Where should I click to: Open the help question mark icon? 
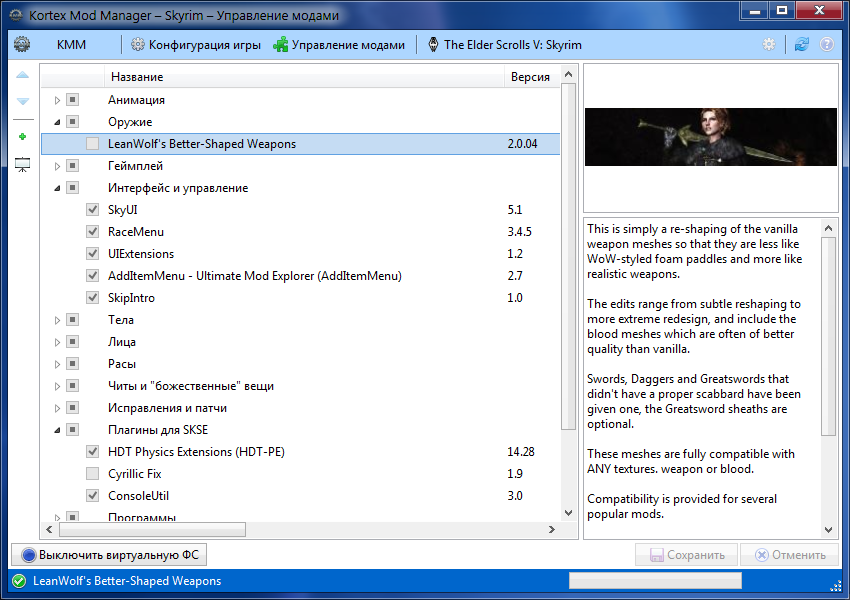click(827, 44)
